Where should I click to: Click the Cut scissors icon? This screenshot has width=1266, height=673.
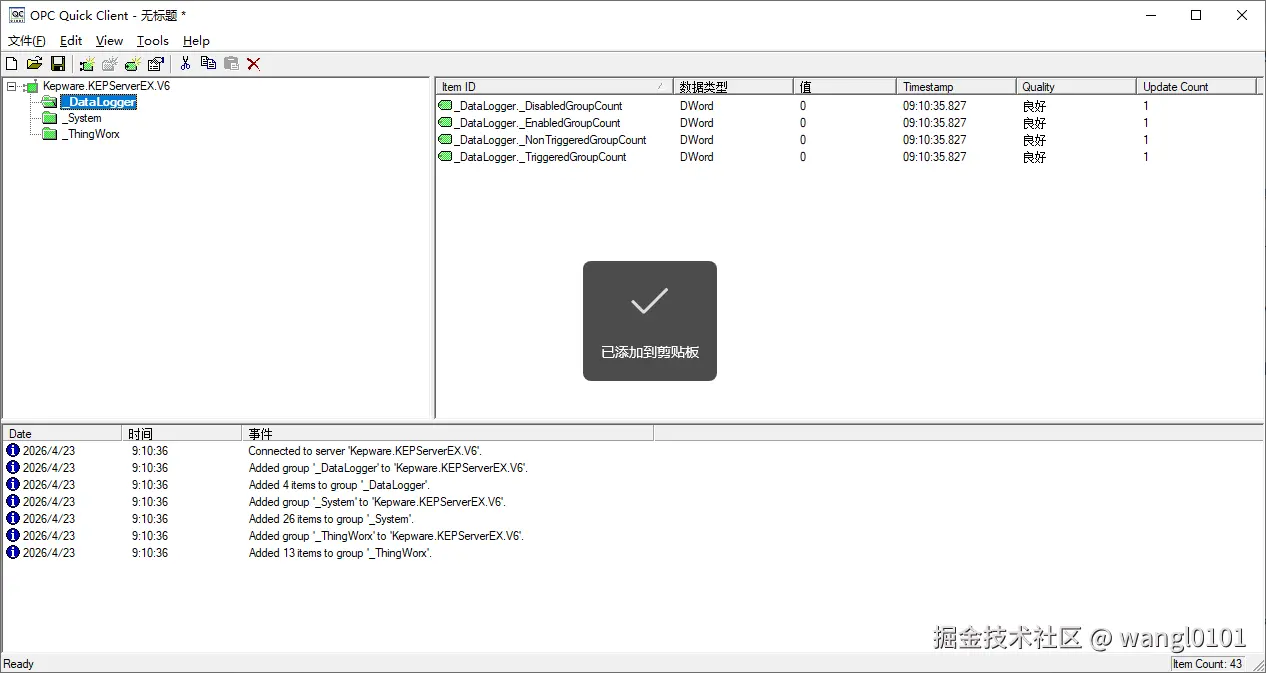click(x=185, y=64)
